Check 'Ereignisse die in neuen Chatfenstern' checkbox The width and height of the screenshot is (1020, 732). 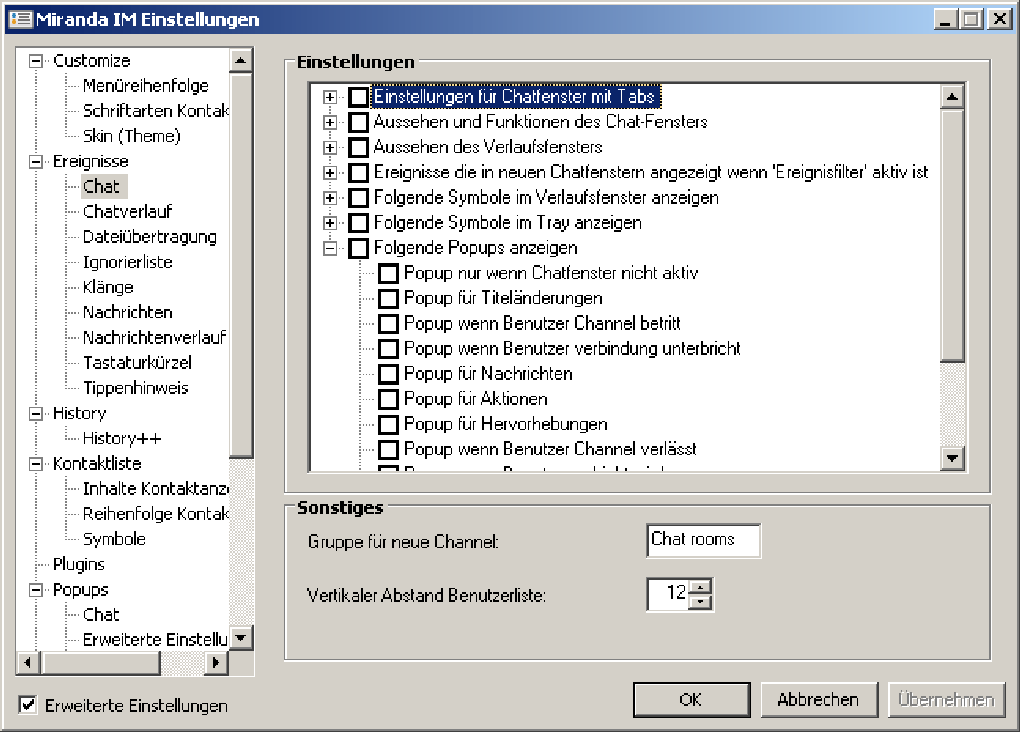click(x=358, y=172)
